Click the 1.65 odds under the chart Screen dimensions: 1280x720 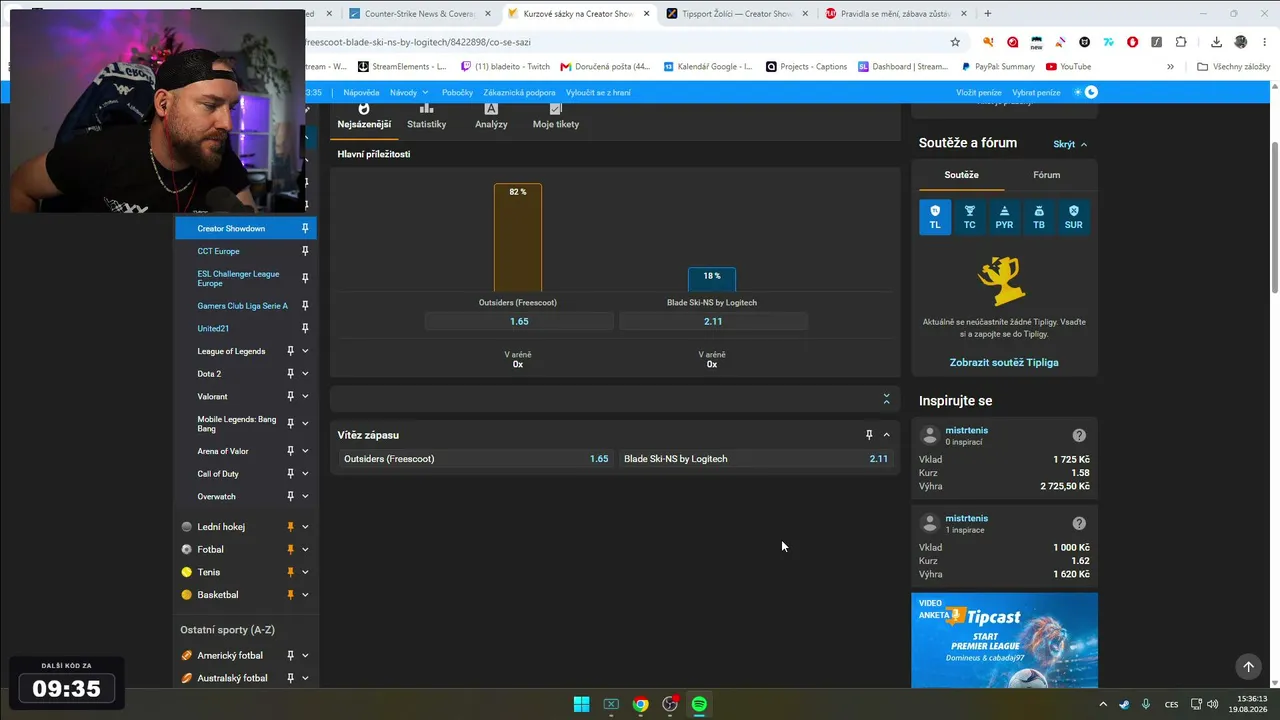(519, 321)
